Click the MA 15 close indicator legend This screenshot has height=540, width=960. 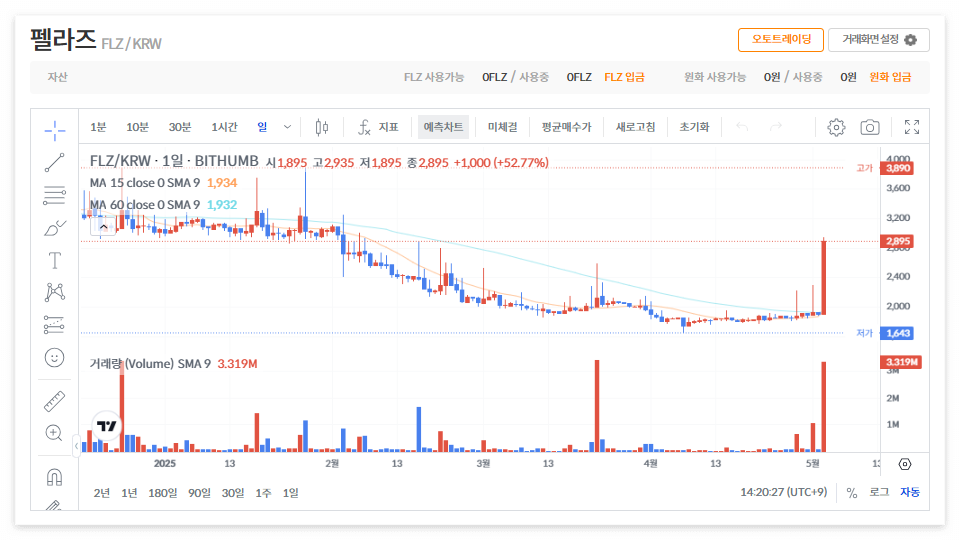pos(144,183)
